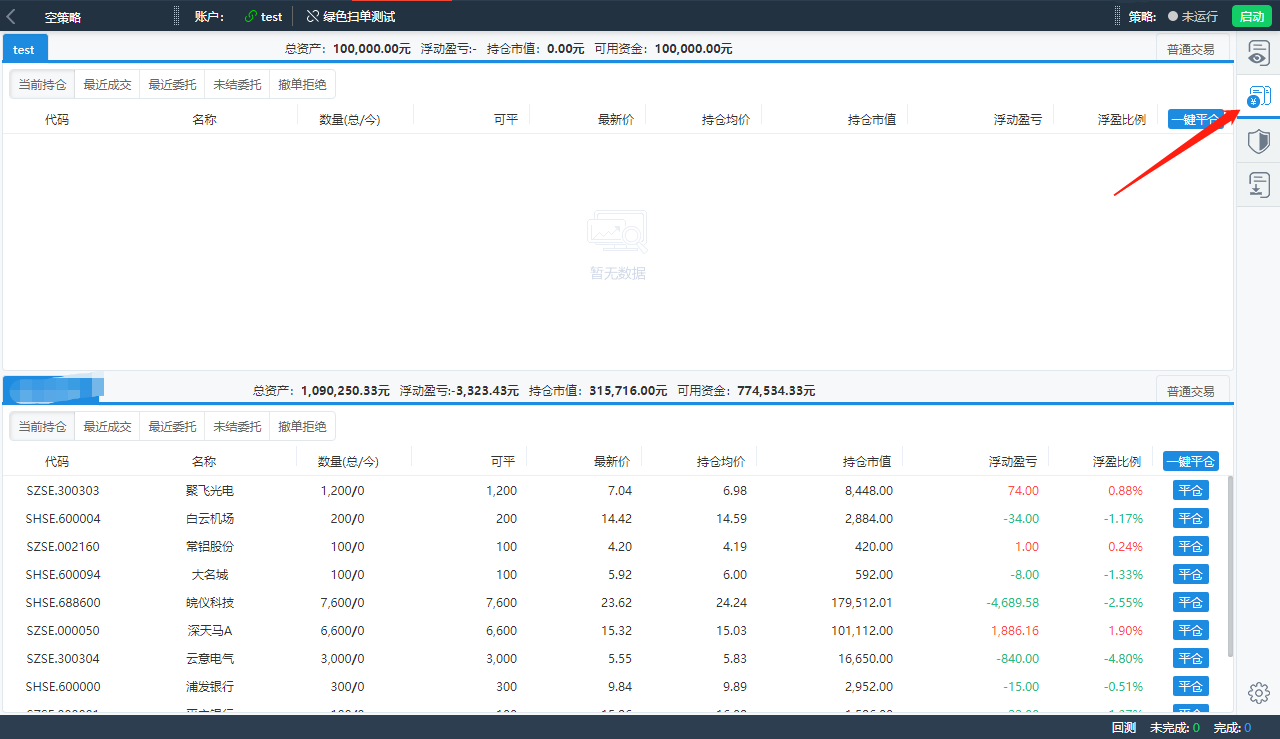The image size is (1280, 739).
Task: Switch to 当前持仓 tab in test account
Action: pos(43,85)
